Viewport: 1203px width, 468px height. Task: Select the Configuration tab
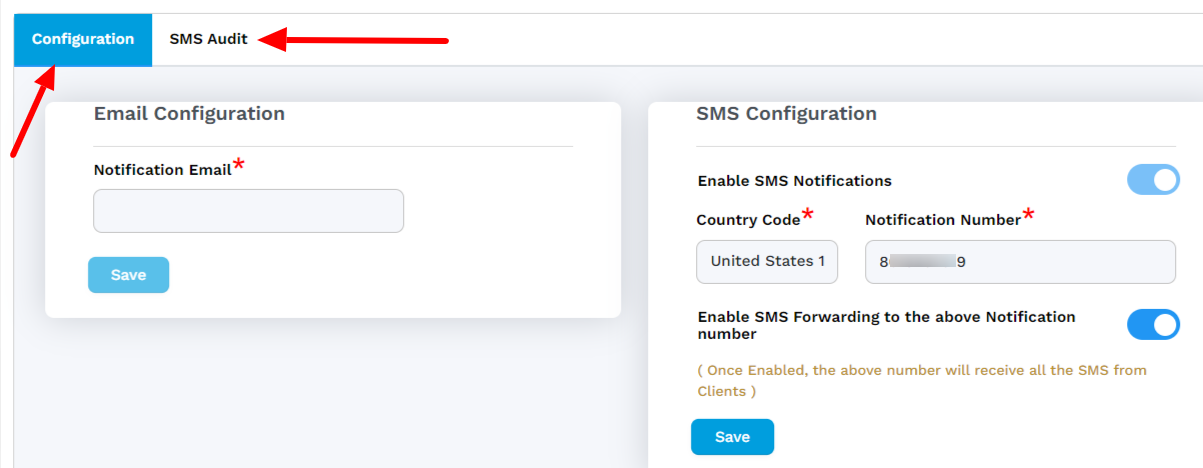click(x=83, y=40)
